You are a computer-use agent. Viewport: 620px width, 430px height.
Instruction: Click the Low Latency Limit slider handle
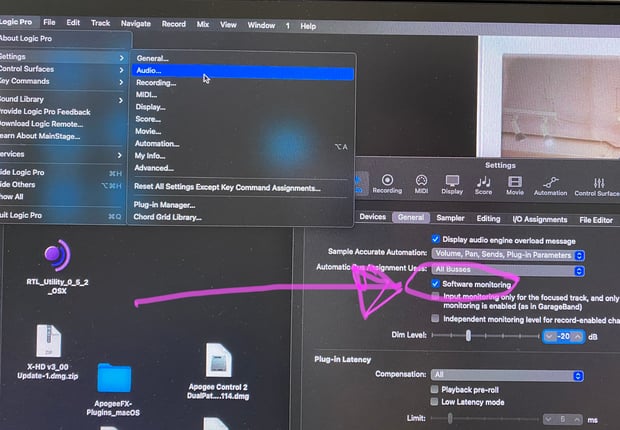[x=450, y=418]
